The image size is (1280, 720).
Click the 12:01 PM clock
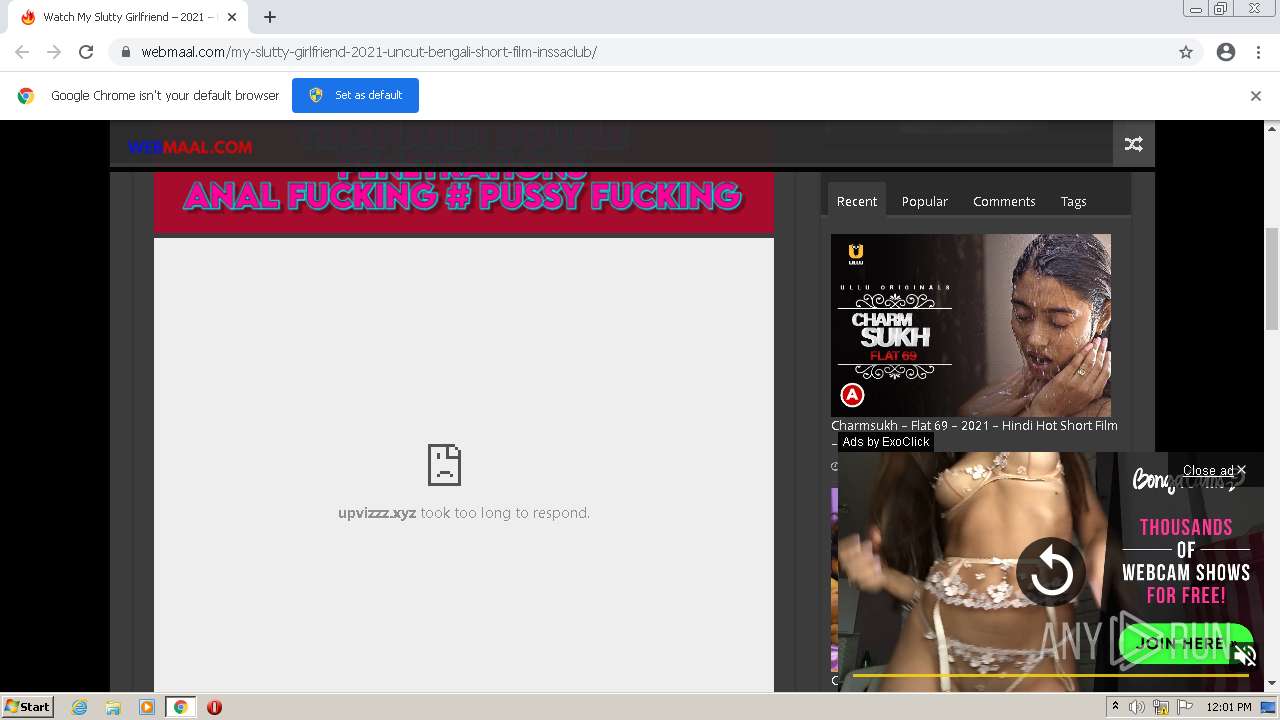[1229, 707]
